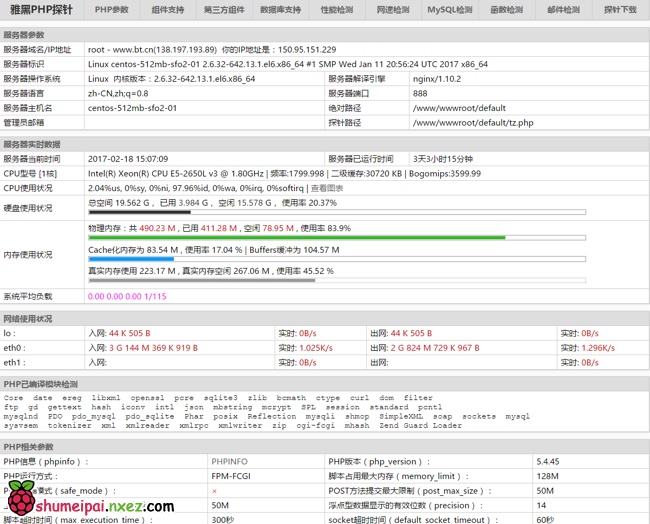Open the PHPINFO link
The image size is (650, 524).
coord(229,461)
